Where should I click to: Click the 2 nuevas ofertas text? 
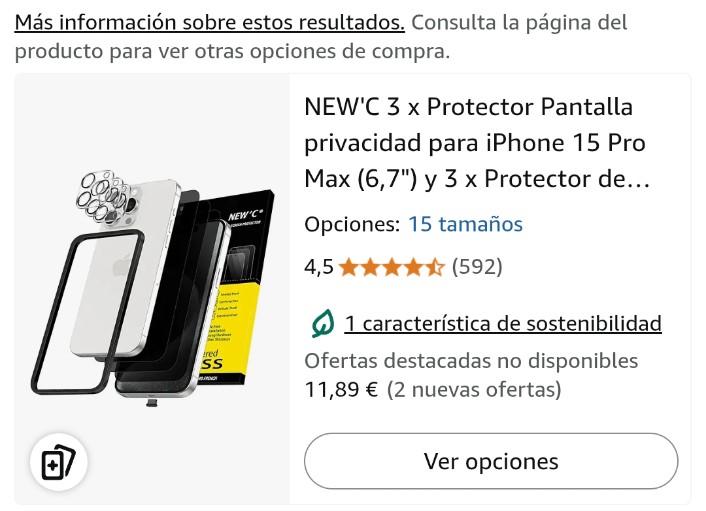click(x=474, y=389)
